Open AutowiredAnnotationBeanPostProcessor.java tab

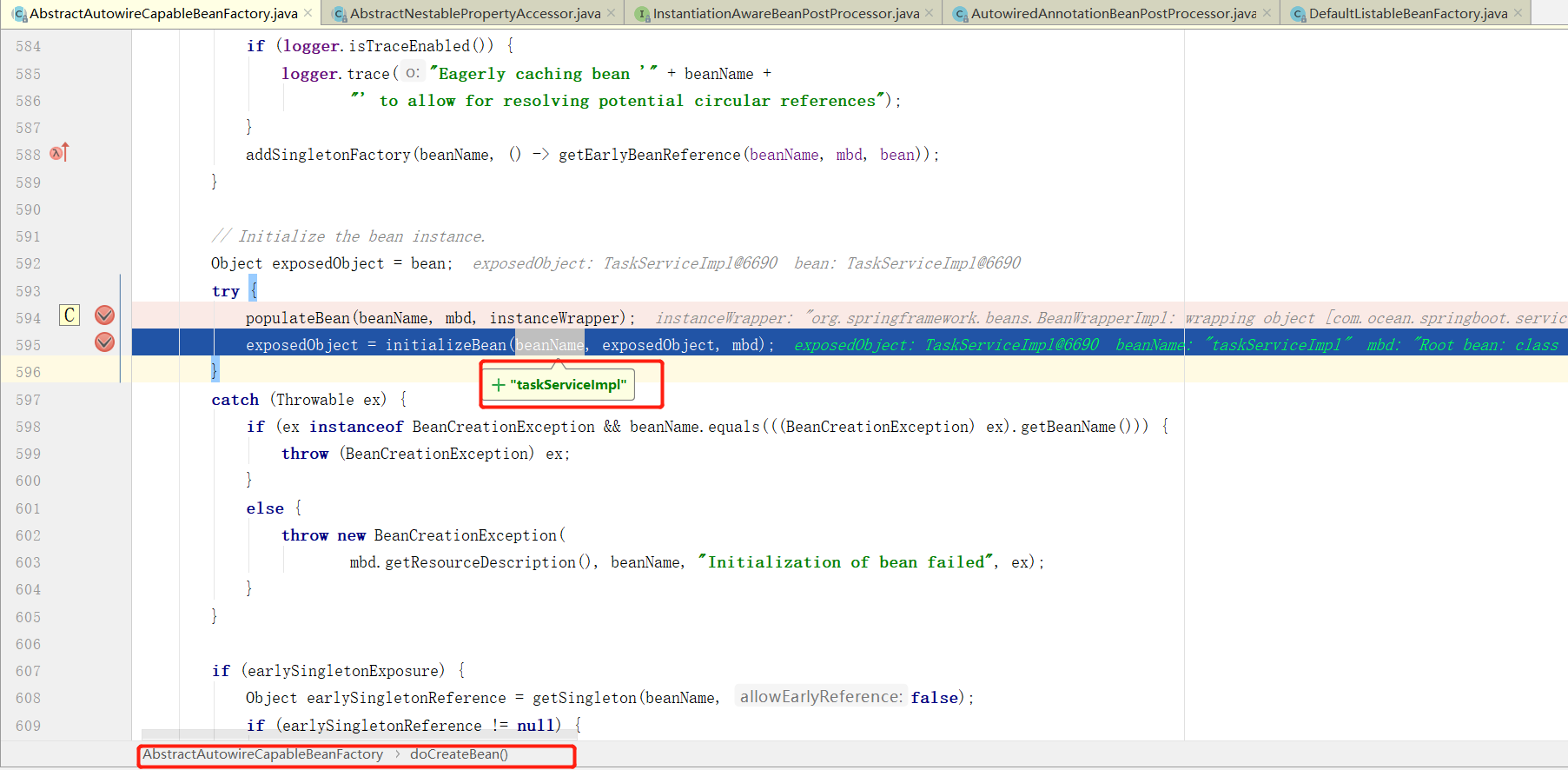coord(1113,13)
